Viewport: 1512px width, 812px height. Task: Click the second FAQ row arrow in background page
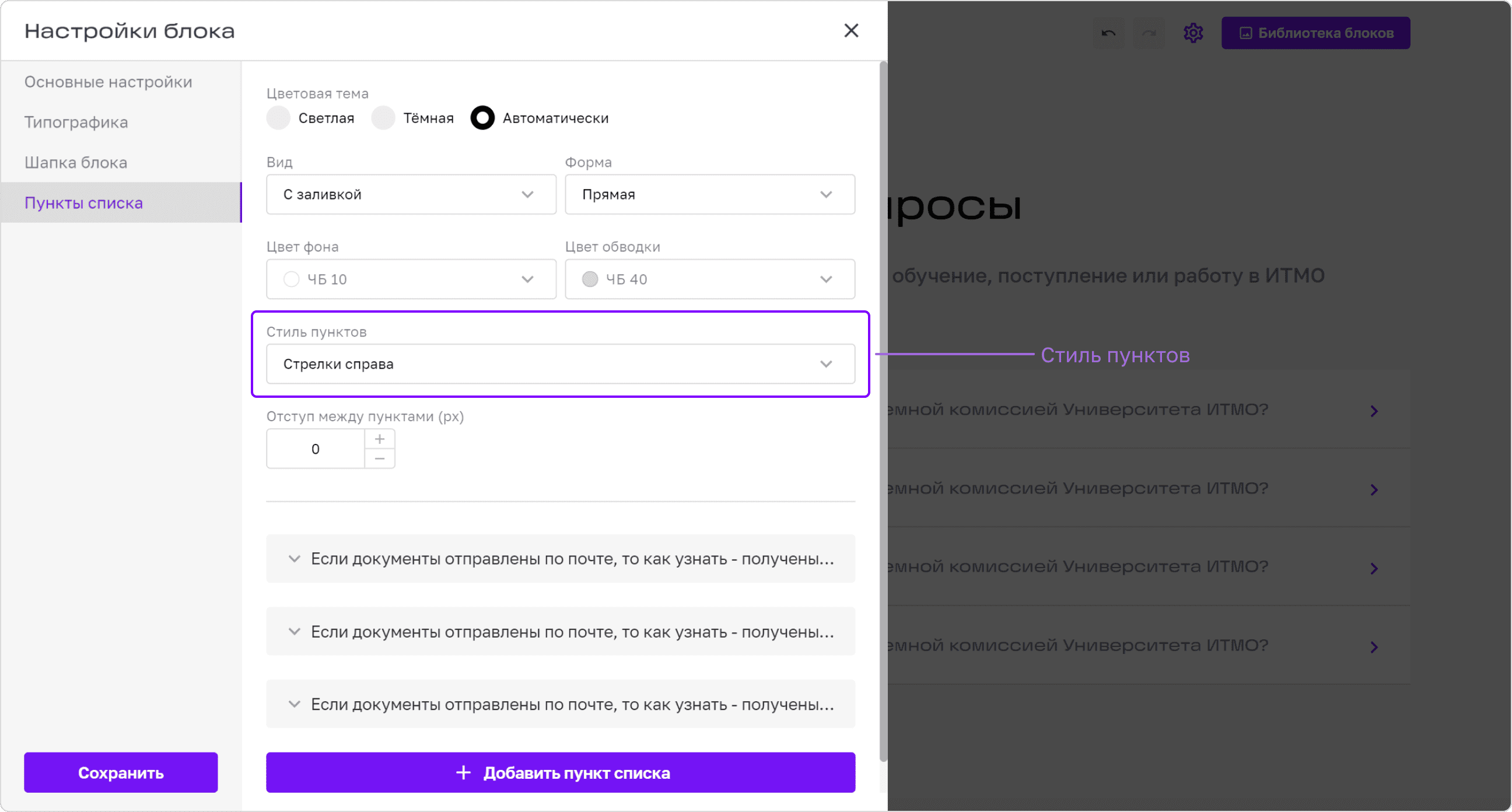pyautogui.click(x=1374, y=489)
